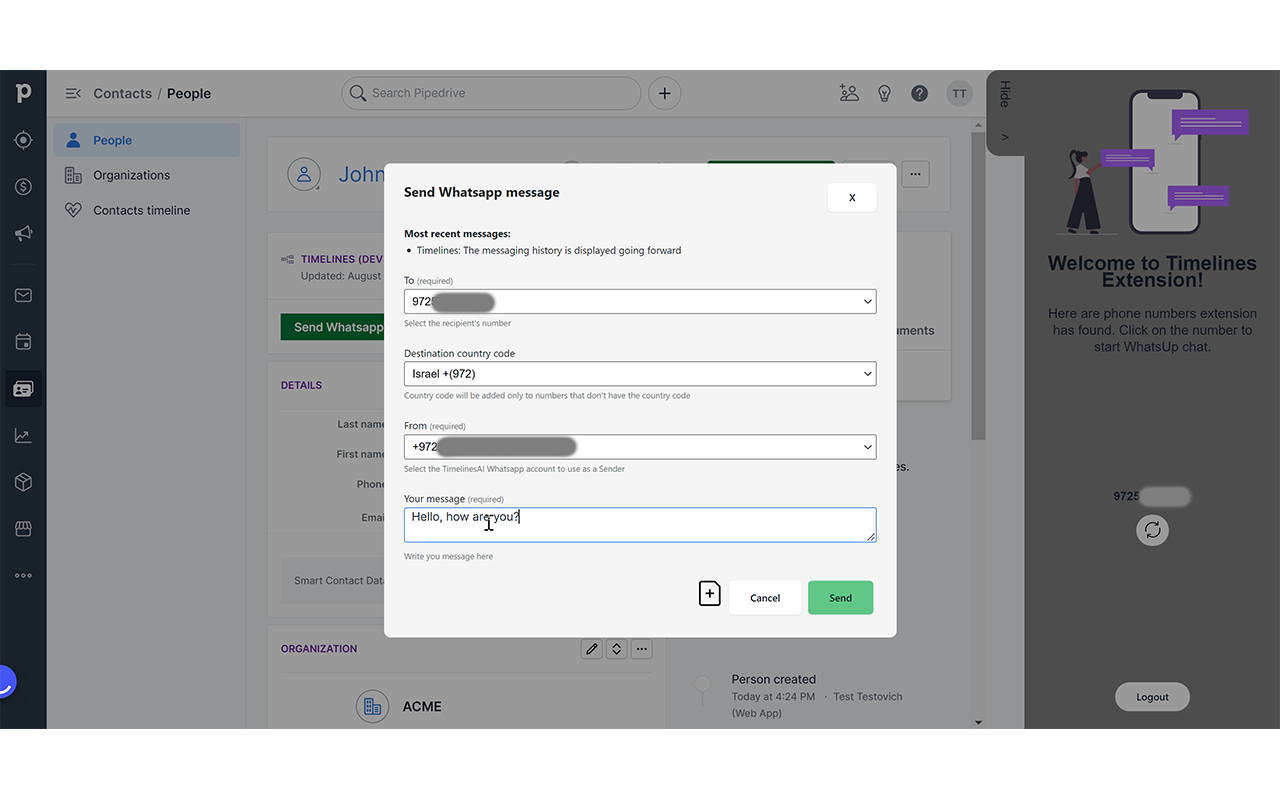1280x800 pixels.
Task: Open Mail envelope icon in sidebar
Action: [23, 295]
